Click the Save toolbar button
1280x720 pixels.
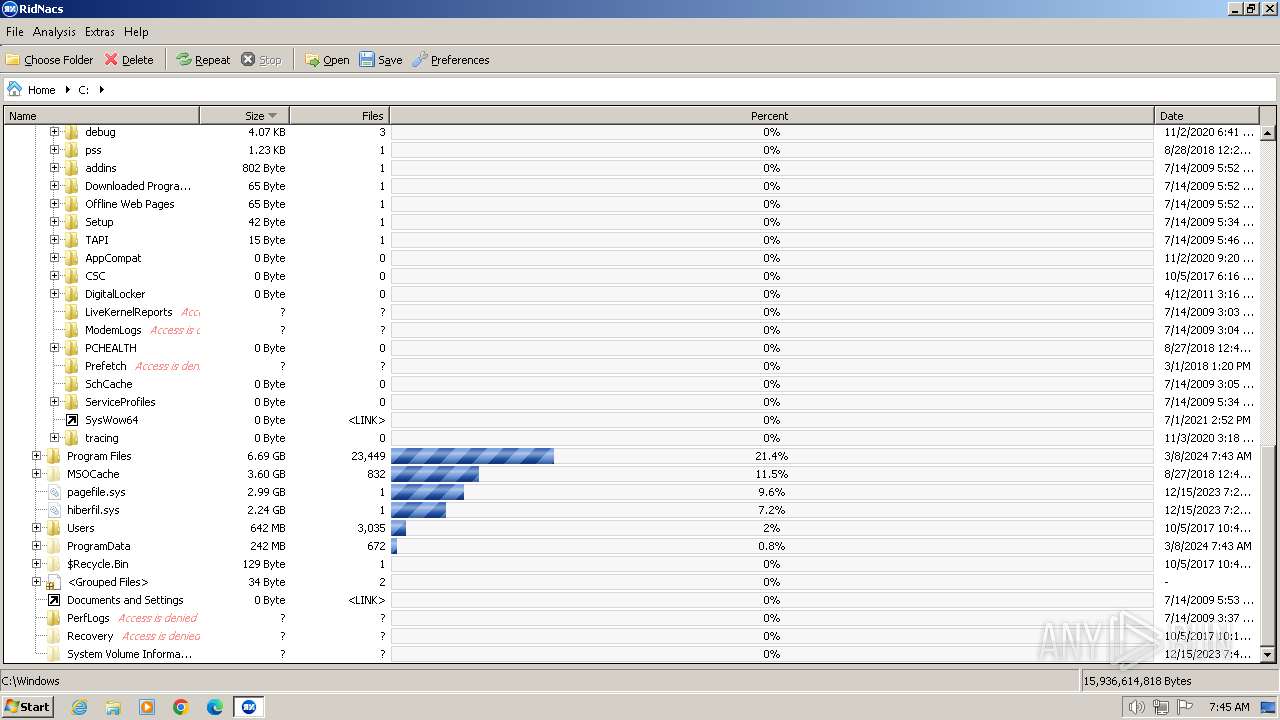[x=381, y=60]
